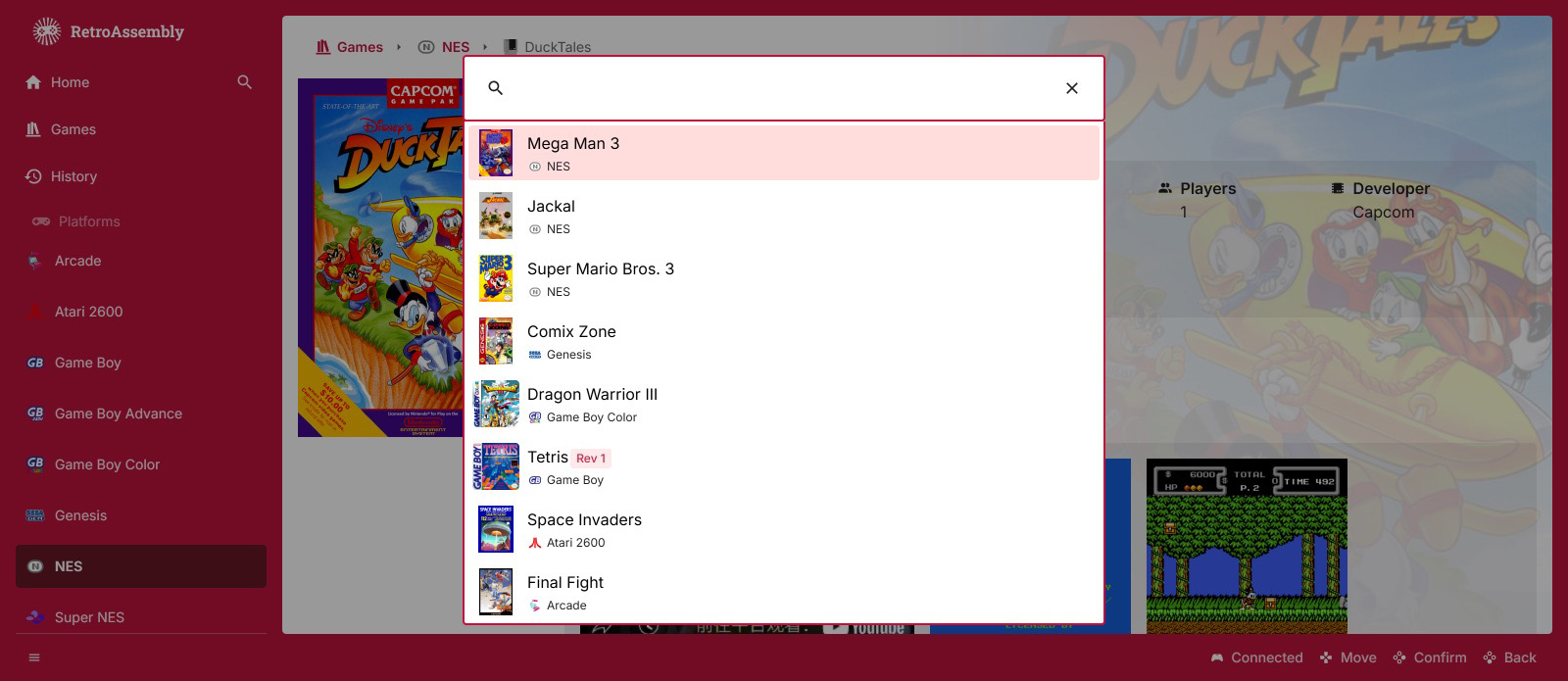Open the Comix Zone Genesis result

[783, 341]
